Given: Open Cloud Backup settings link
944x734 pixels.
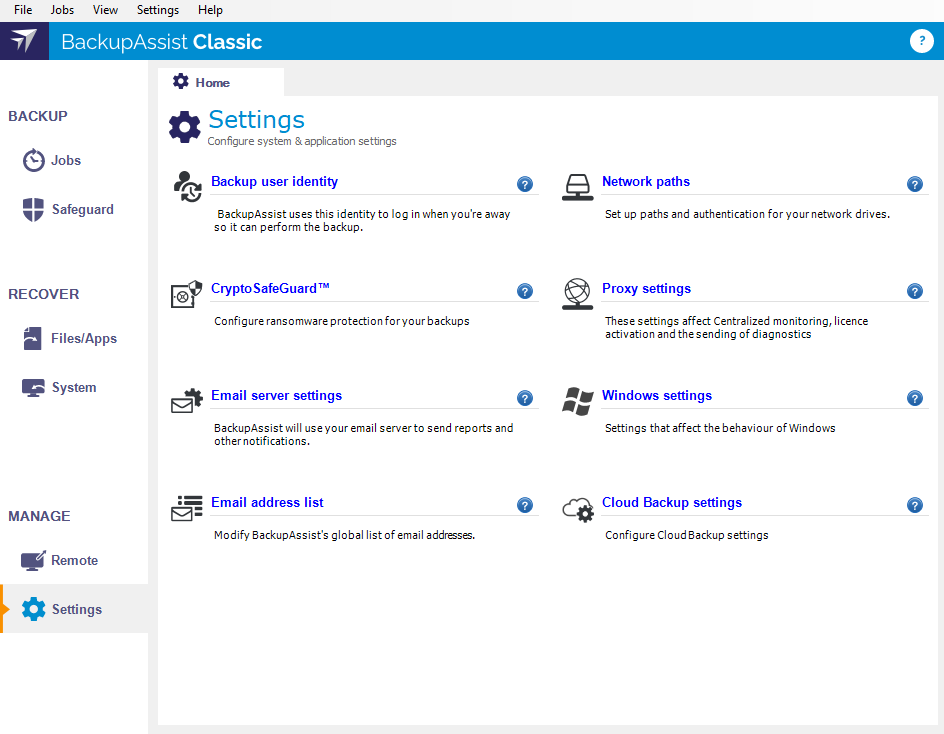Looking at the screenshot, I should (672, 503).
